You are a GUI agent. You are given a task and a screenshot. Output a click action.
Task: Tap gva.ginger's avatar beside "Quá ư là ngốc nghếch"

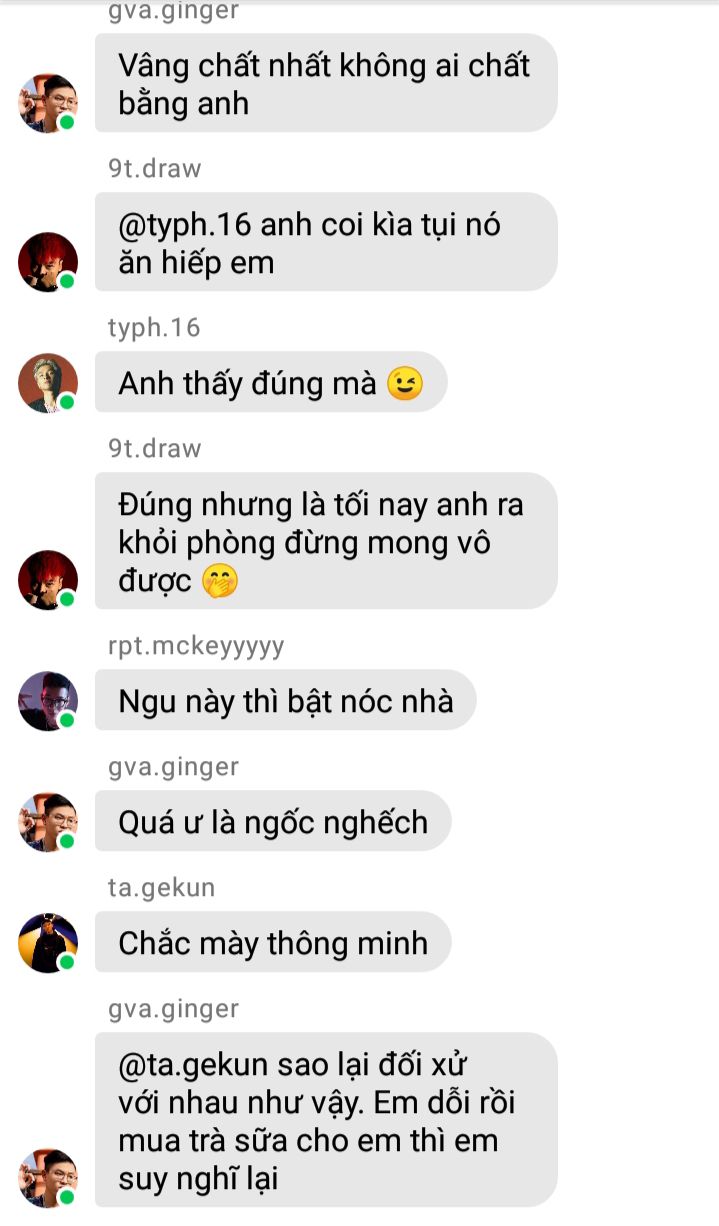(48, 822)
